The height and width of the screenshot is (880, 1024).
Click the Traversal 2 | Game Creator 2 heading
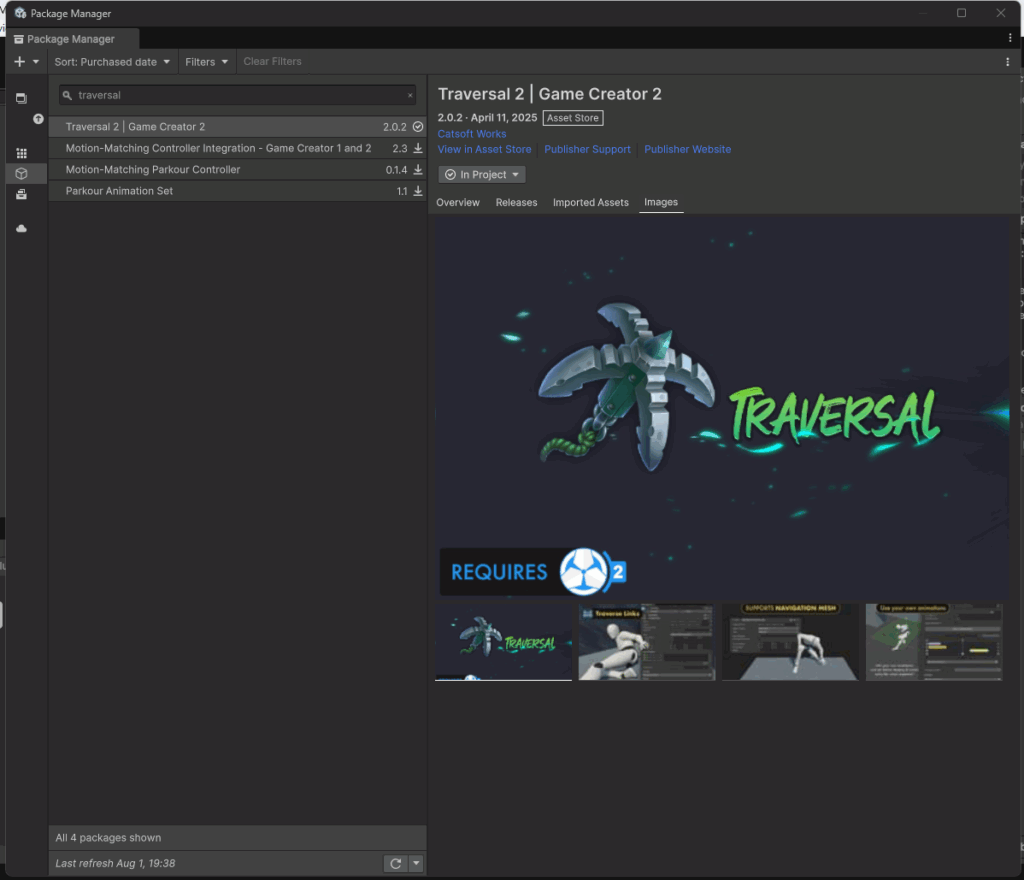[x=549, y=94]
